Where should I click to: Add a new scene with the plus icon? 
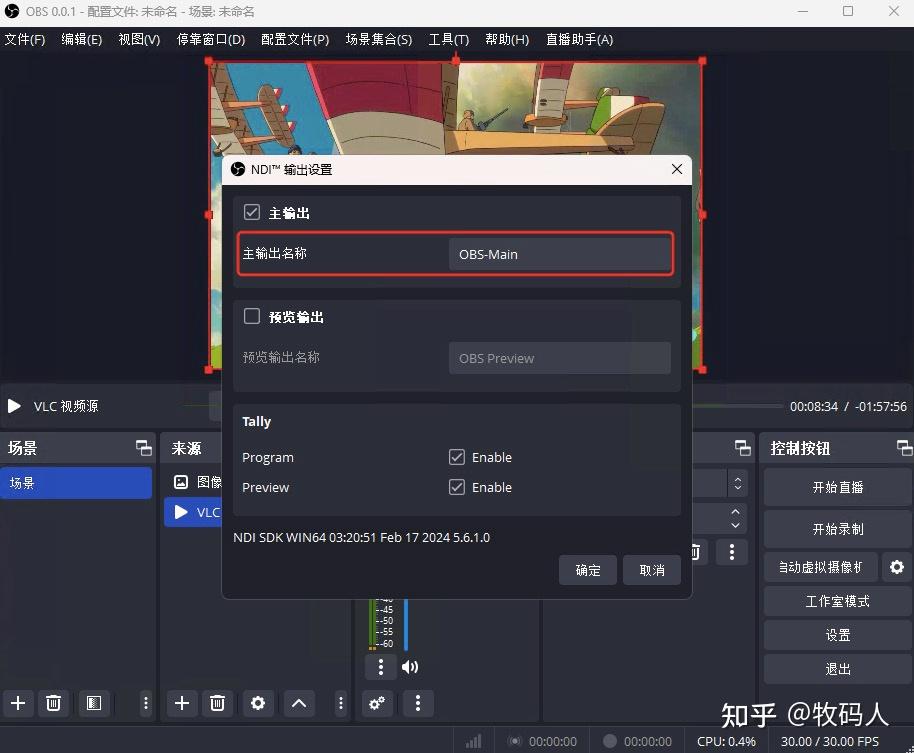click(17, 703)
